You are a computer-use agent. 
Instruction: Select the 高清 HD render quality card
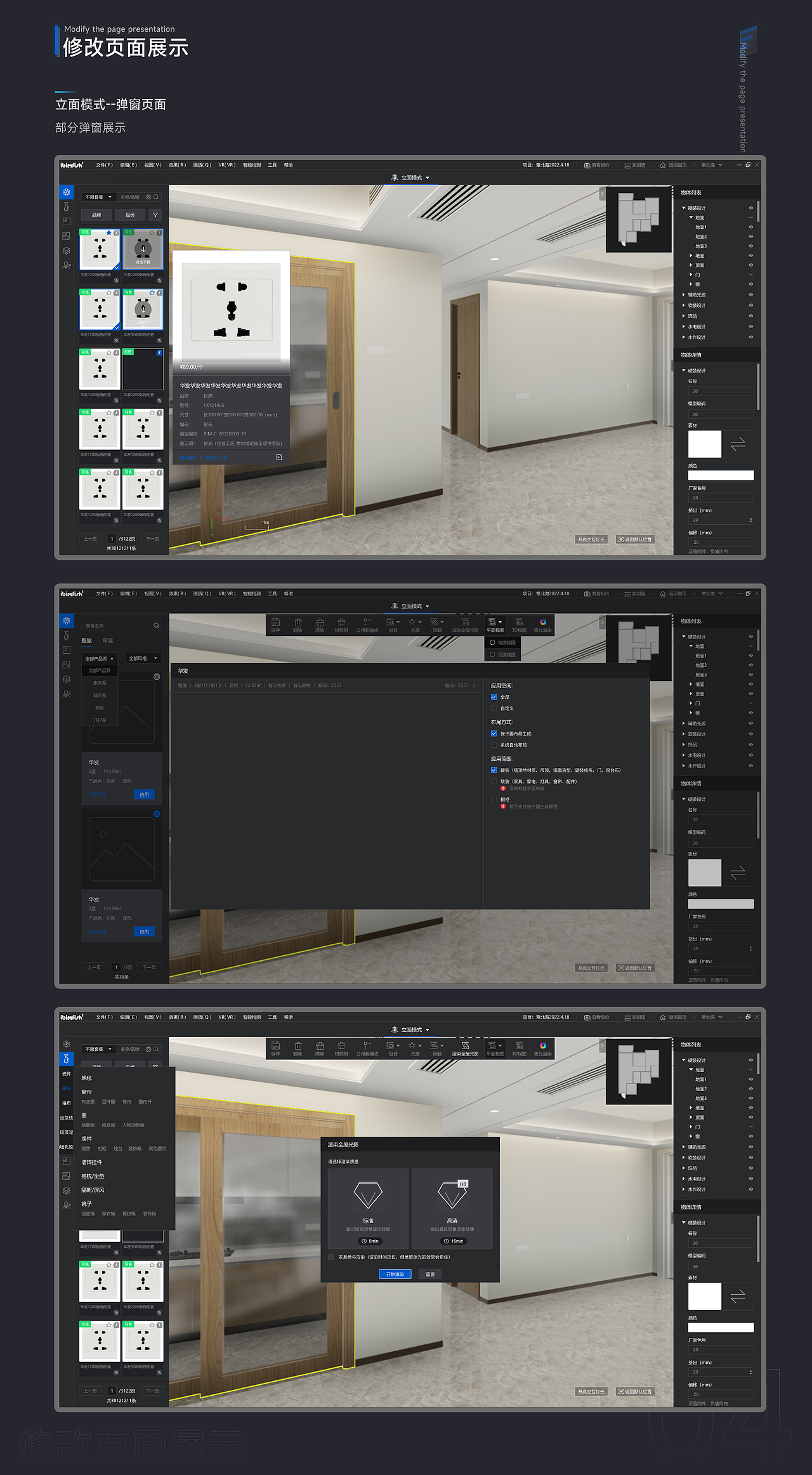point(452,1209)
